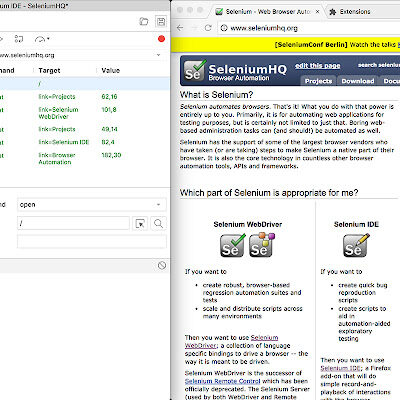Viewport: 400px width, 400px height.
Task: Select row 'link=Selenium IDE'
Action: point(85,142)
